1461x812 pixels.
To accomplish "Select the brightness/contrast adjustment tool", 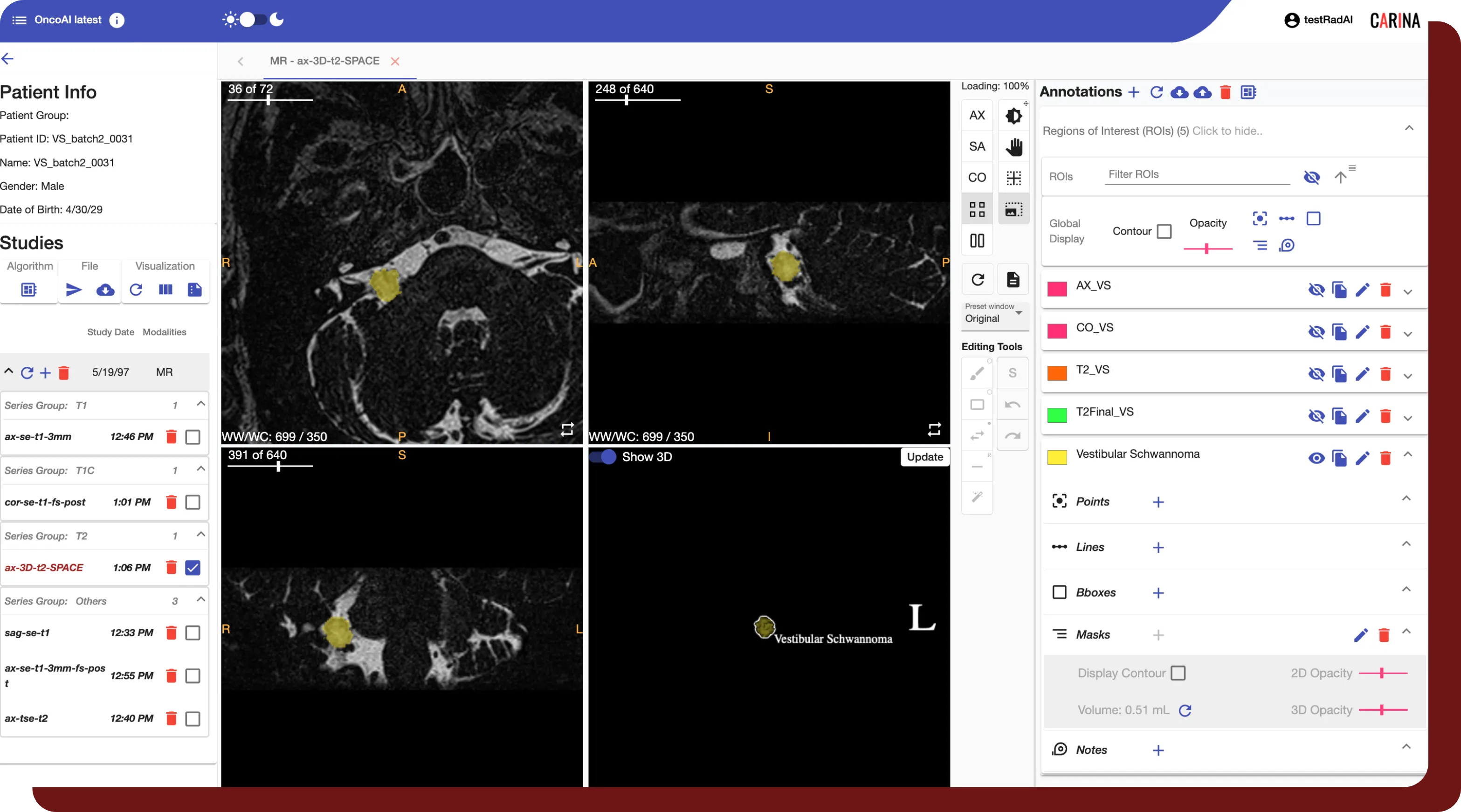I will tap(1014, 115).
